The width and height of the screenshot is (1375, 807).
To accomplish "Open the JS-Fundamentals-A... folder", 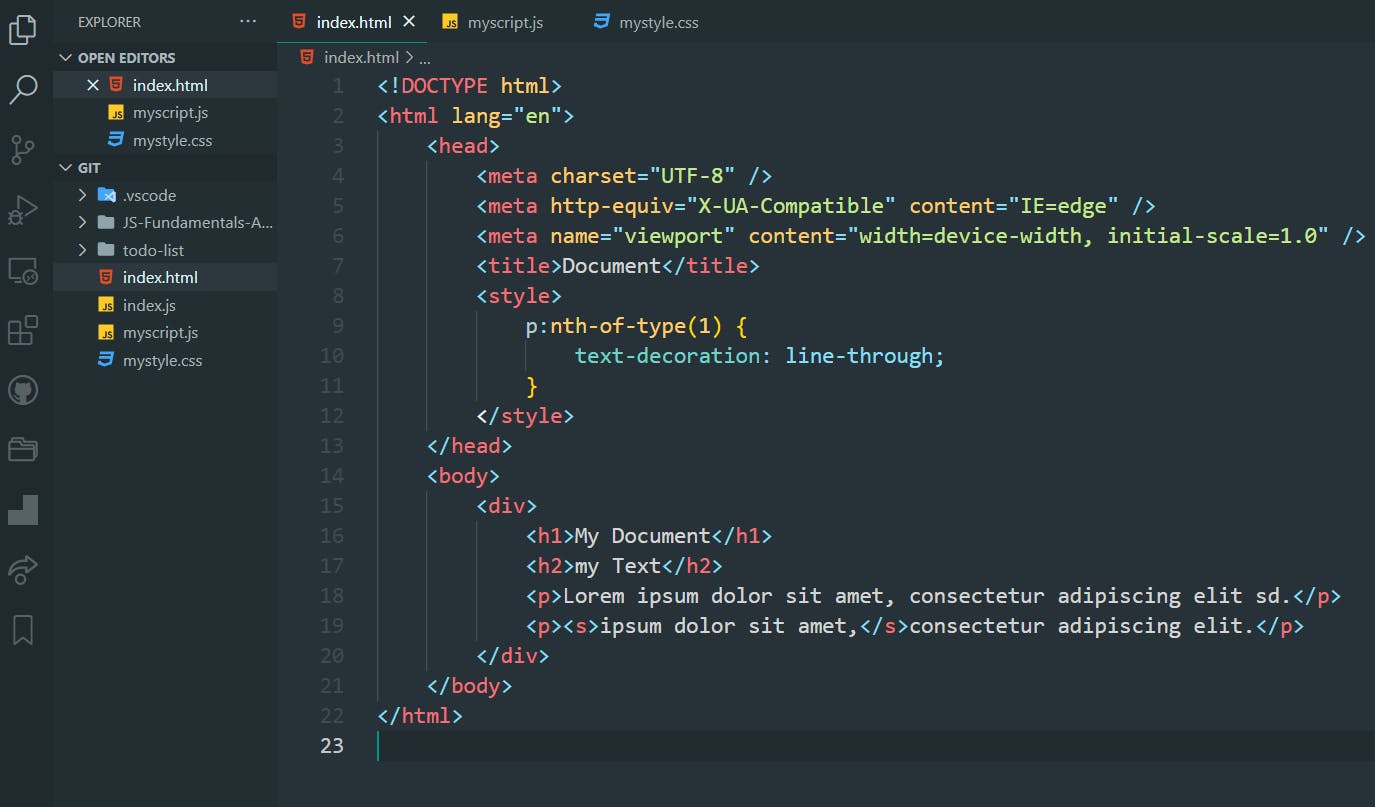I will 165,222.
